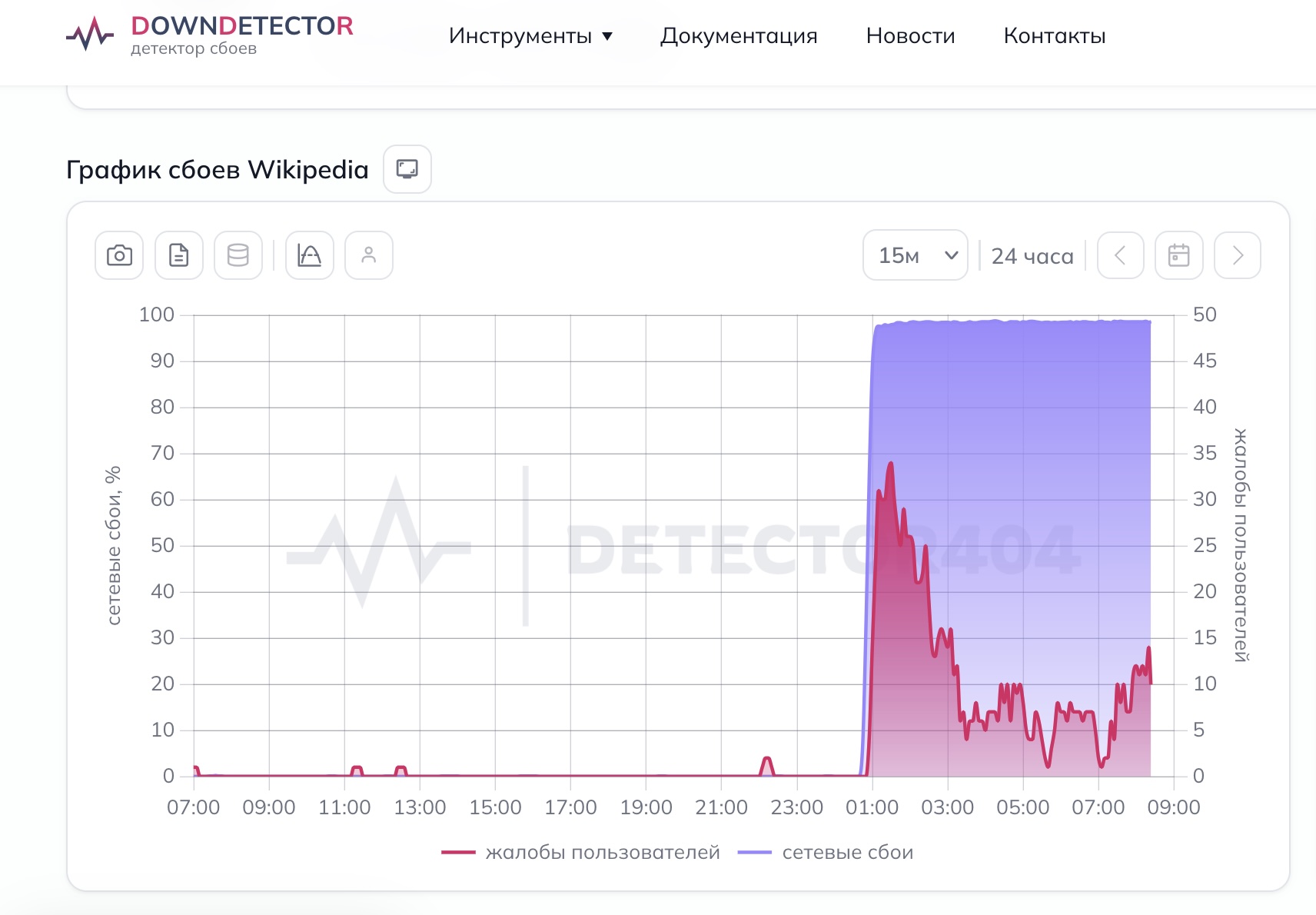
Task: Open the Новости page
Action: coord(910,35)
